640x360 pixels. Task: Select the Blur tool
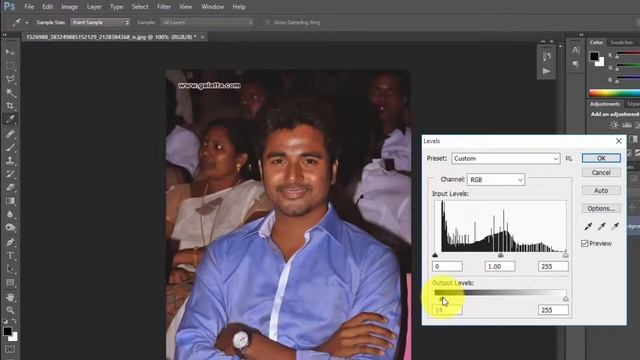pos(10,214)
